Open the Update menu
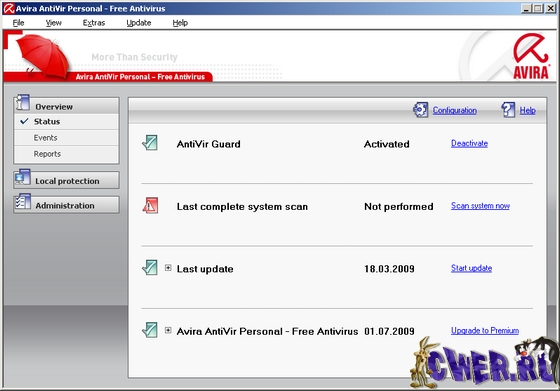Image resolution: width=560 pixels, height=391 pixels. pyautogui.click(x=139, y=23)
